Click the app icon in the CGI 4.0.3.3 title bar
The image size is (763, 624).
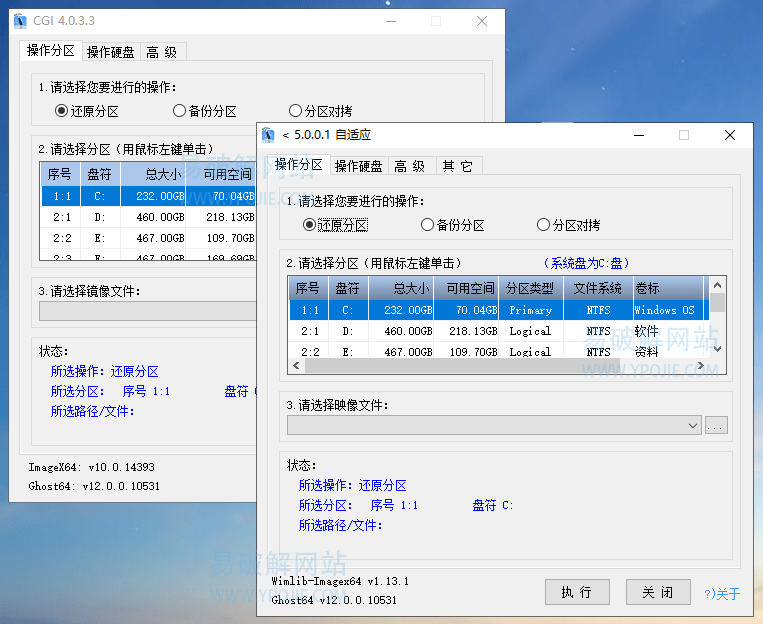[x=22, y=21]
